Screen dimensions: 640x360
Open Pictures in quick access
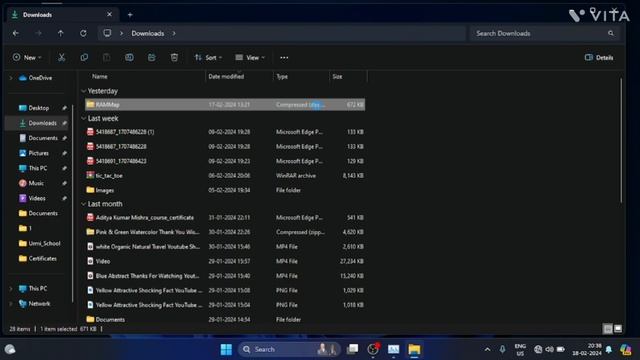[x=39, y=153]
